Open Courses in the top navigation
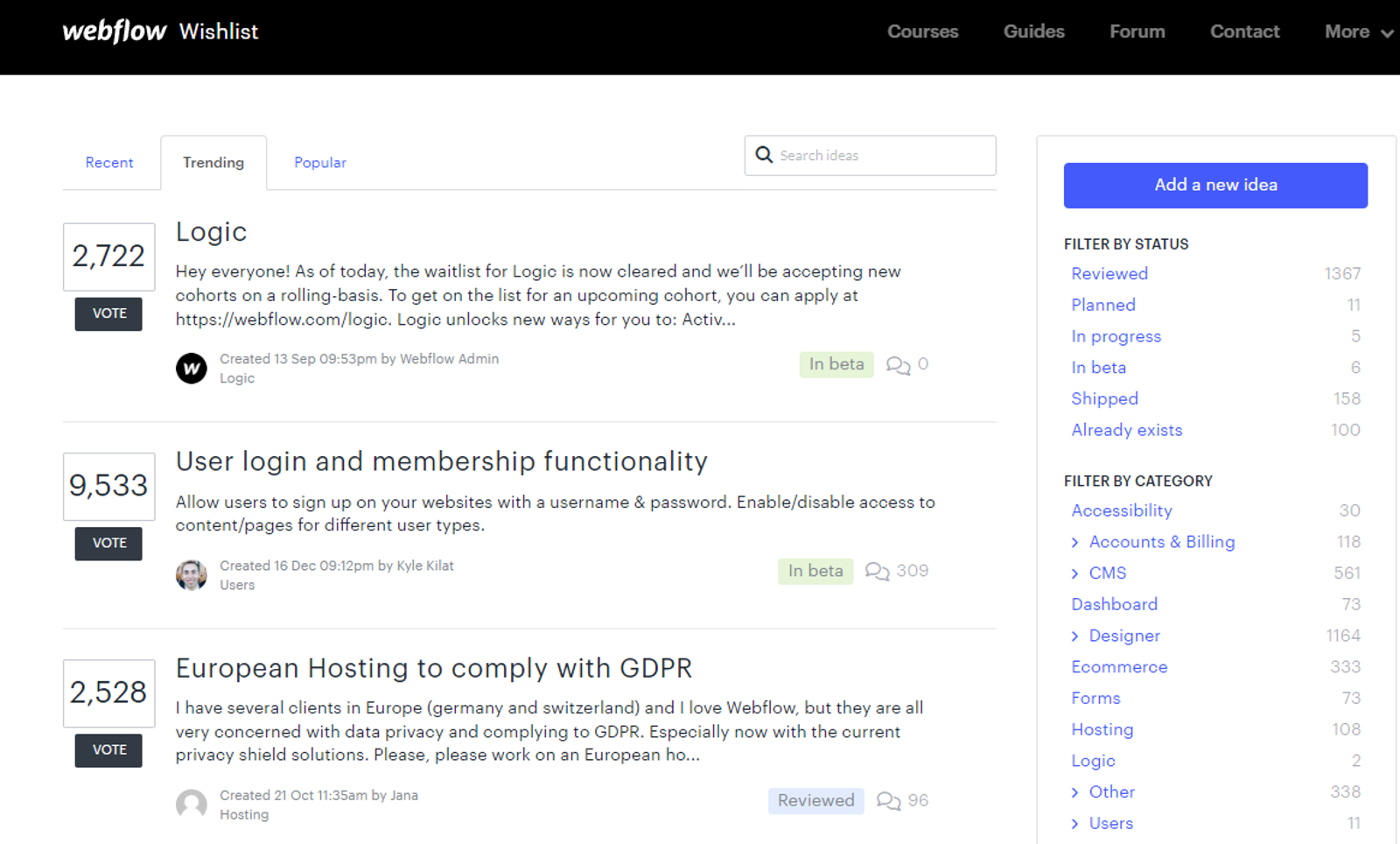The height and width of the screenshot is (844, 1400). (923, 32)
